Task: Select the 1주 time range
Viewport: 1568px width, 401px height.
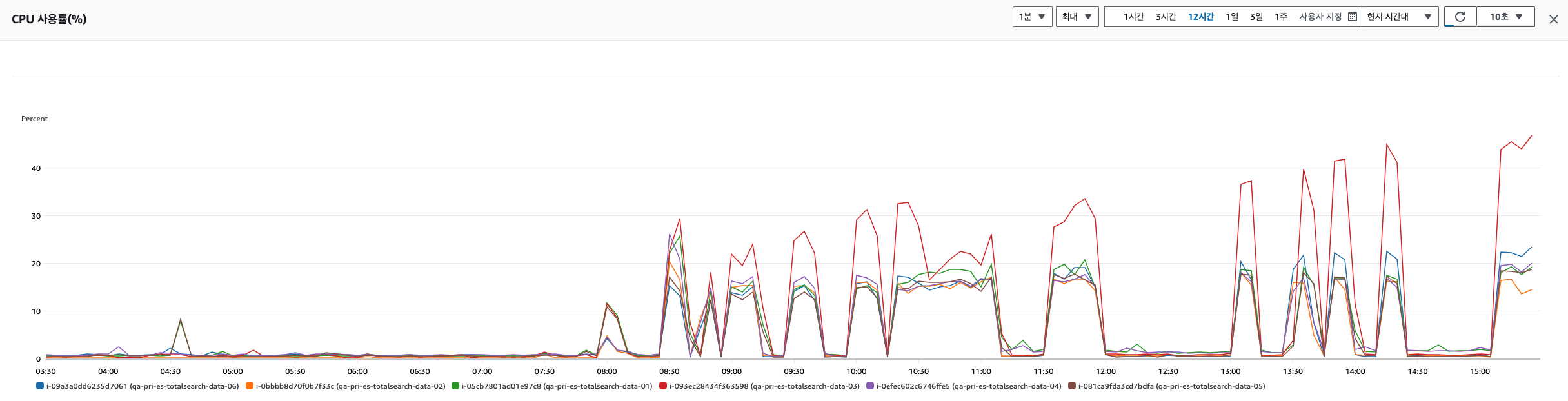Action: point(1281,17)
